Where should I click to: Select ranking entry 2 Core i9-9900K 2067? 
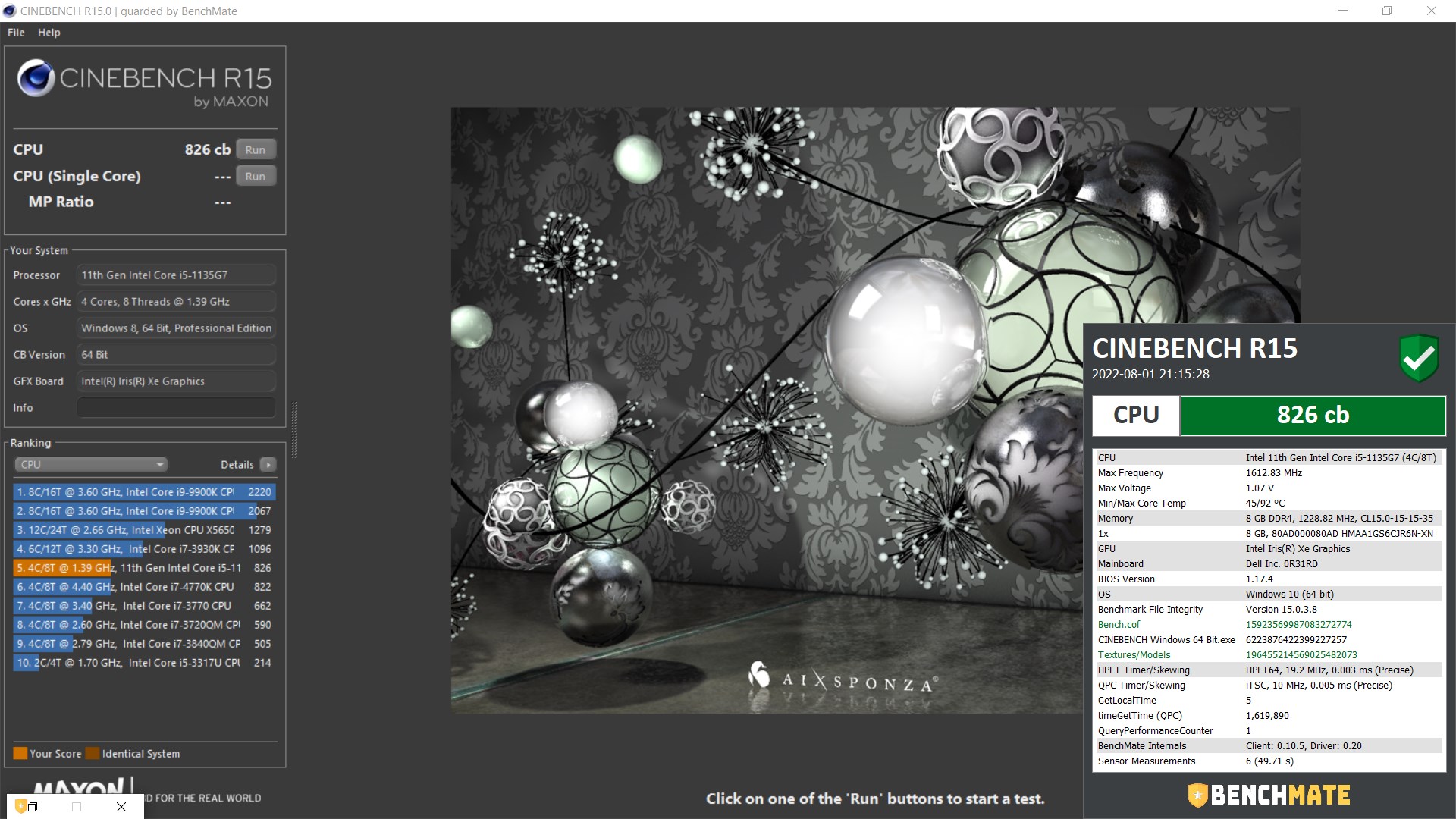[x=144, y=510]
